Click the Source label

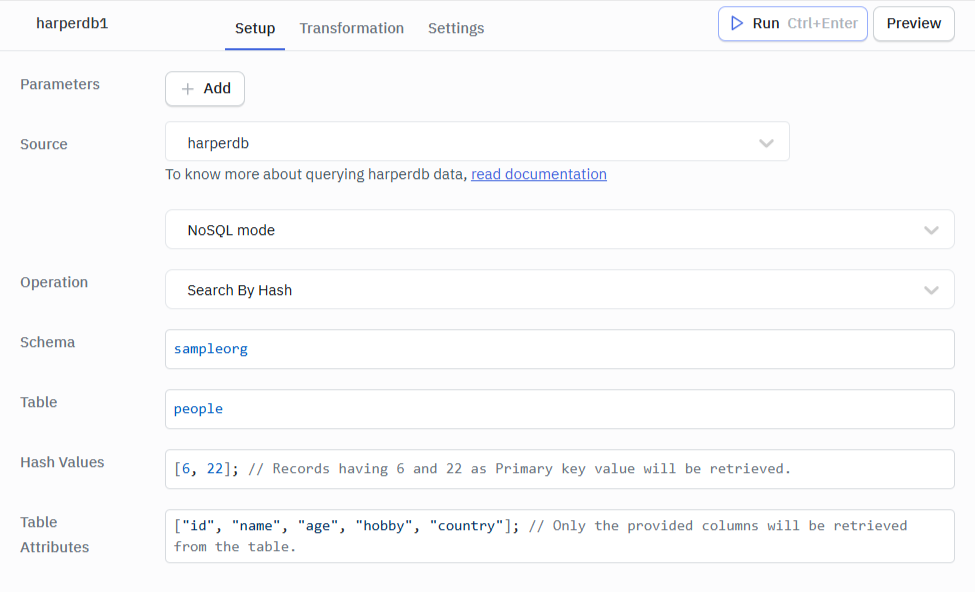[x=44, y=144]
